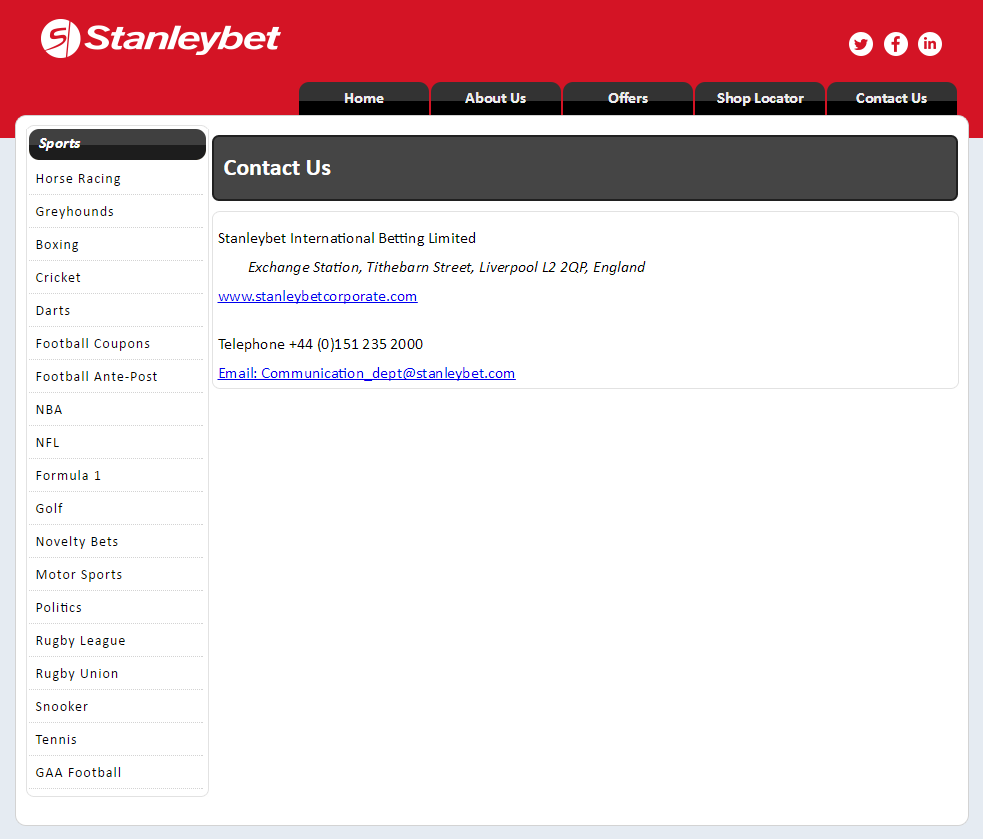Viewport: 983px width, 839px height.
Task: Choose Tennis from the sports list
Action: [116, 740]
